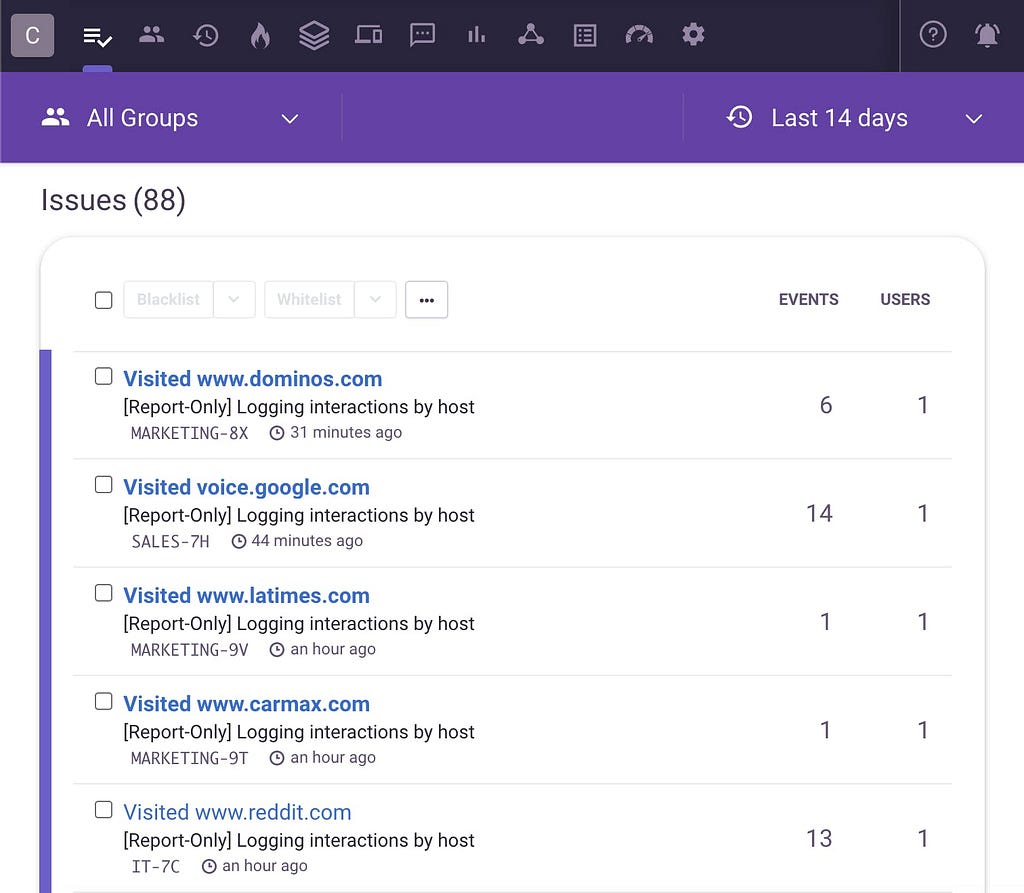Open the history clock icon in top bar

[x=206, y=35]
